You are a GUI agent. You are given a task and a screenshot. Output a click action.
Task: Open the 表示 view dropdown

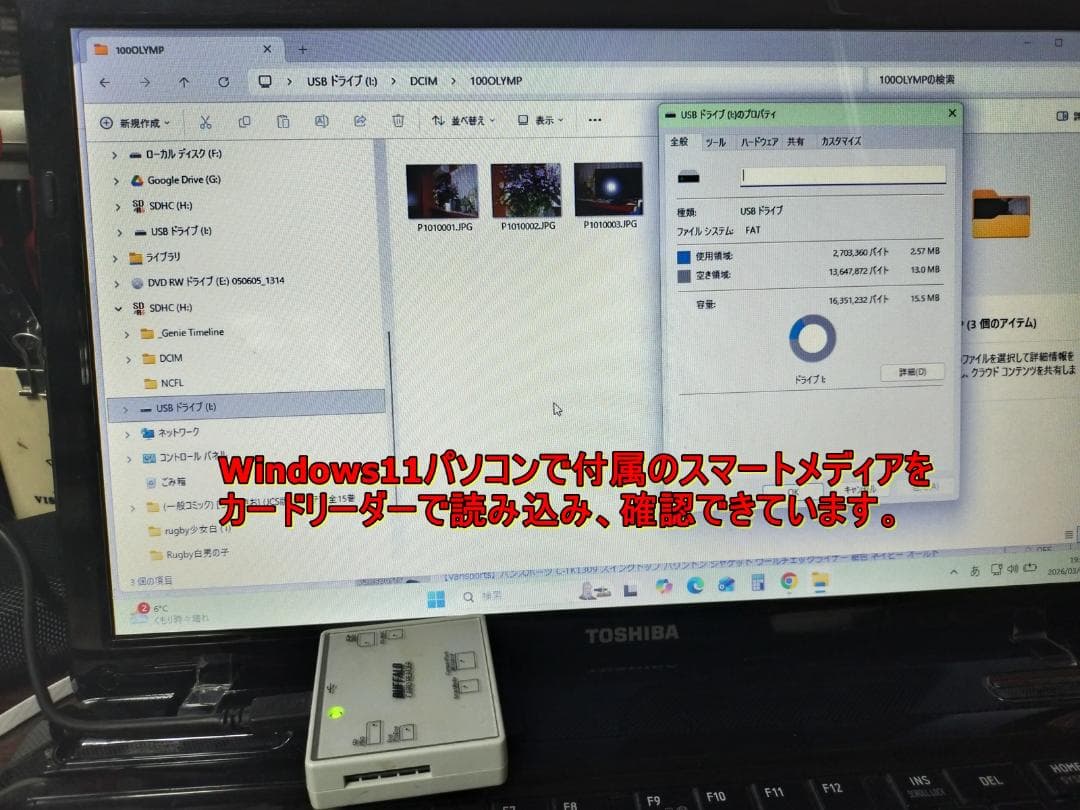coord(541,120)
